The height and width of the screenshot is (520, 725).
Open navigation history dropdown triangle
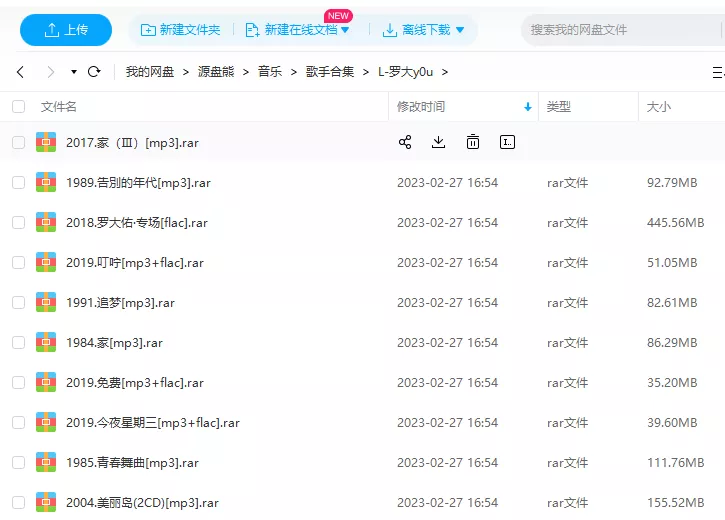(73, 72)
